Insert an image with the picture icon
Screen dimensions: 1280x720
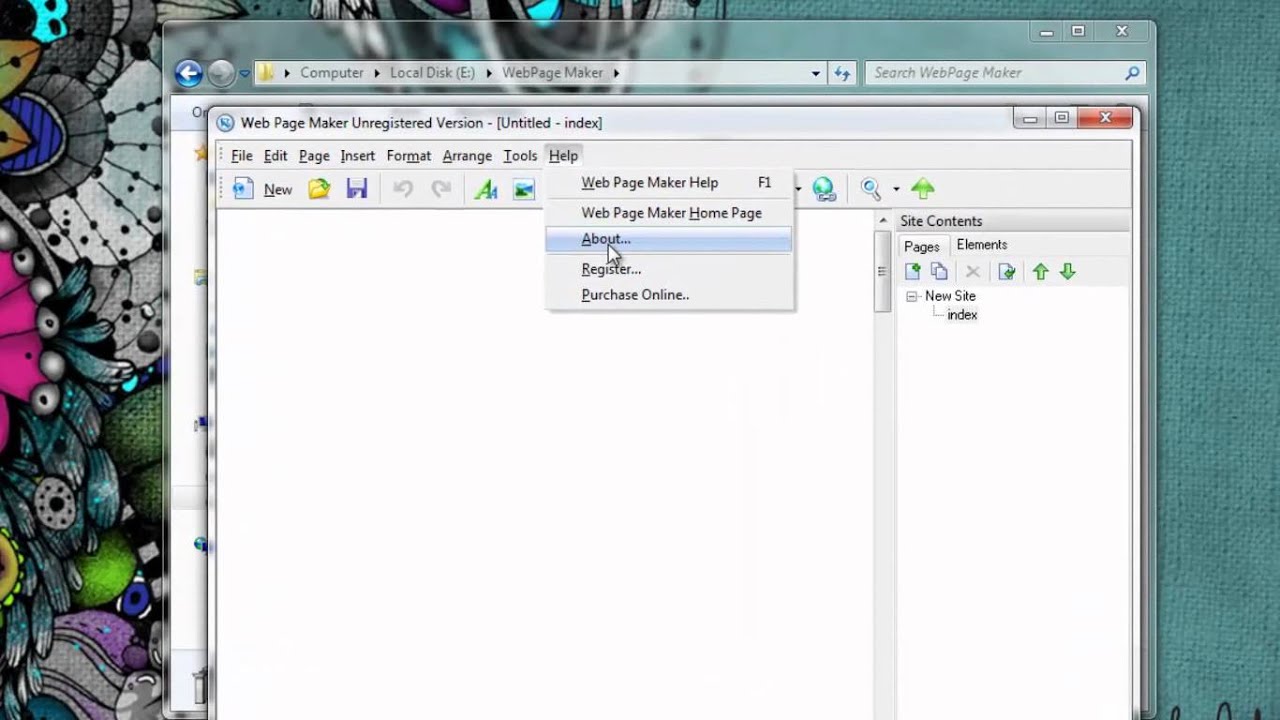[x=524, y=189]
